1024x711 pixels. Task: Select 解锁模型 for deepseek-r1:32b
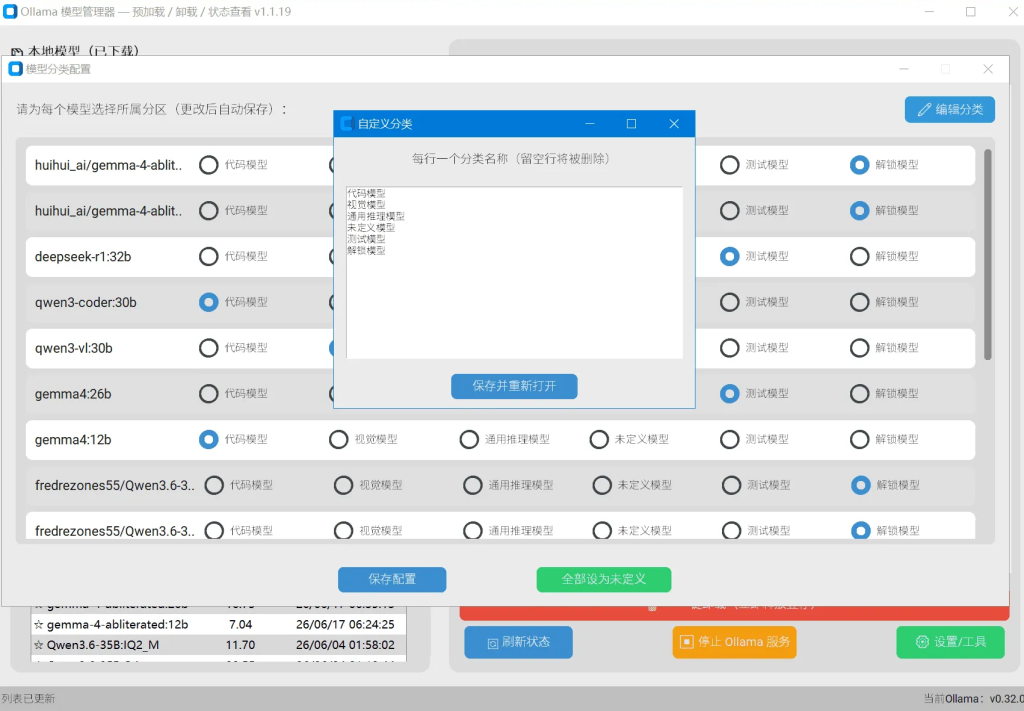point(859,257)
